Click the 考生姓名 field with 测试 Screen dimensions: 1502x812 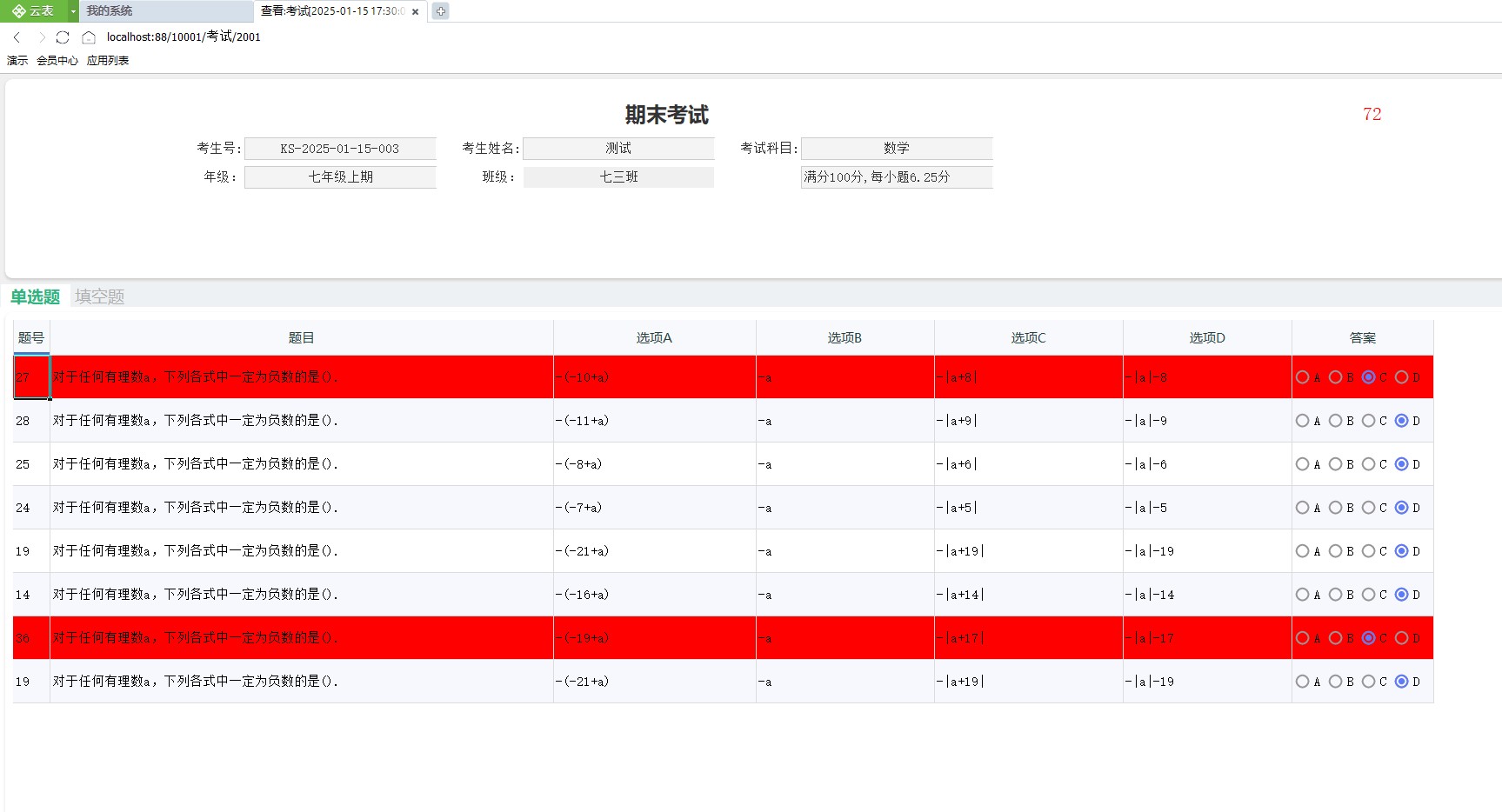[x=618, y=149]
